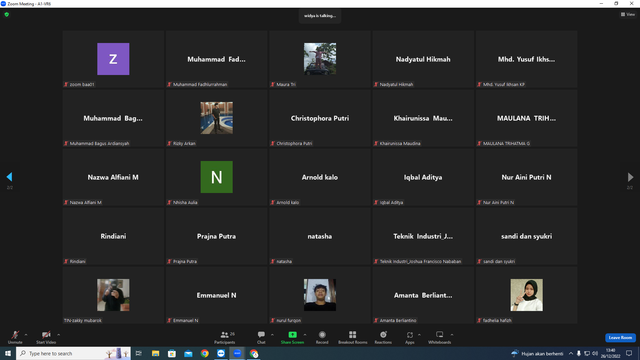Click the Muhammad Bag... participant name
This screenshot has height=360, width=640.
click(113, 118)
